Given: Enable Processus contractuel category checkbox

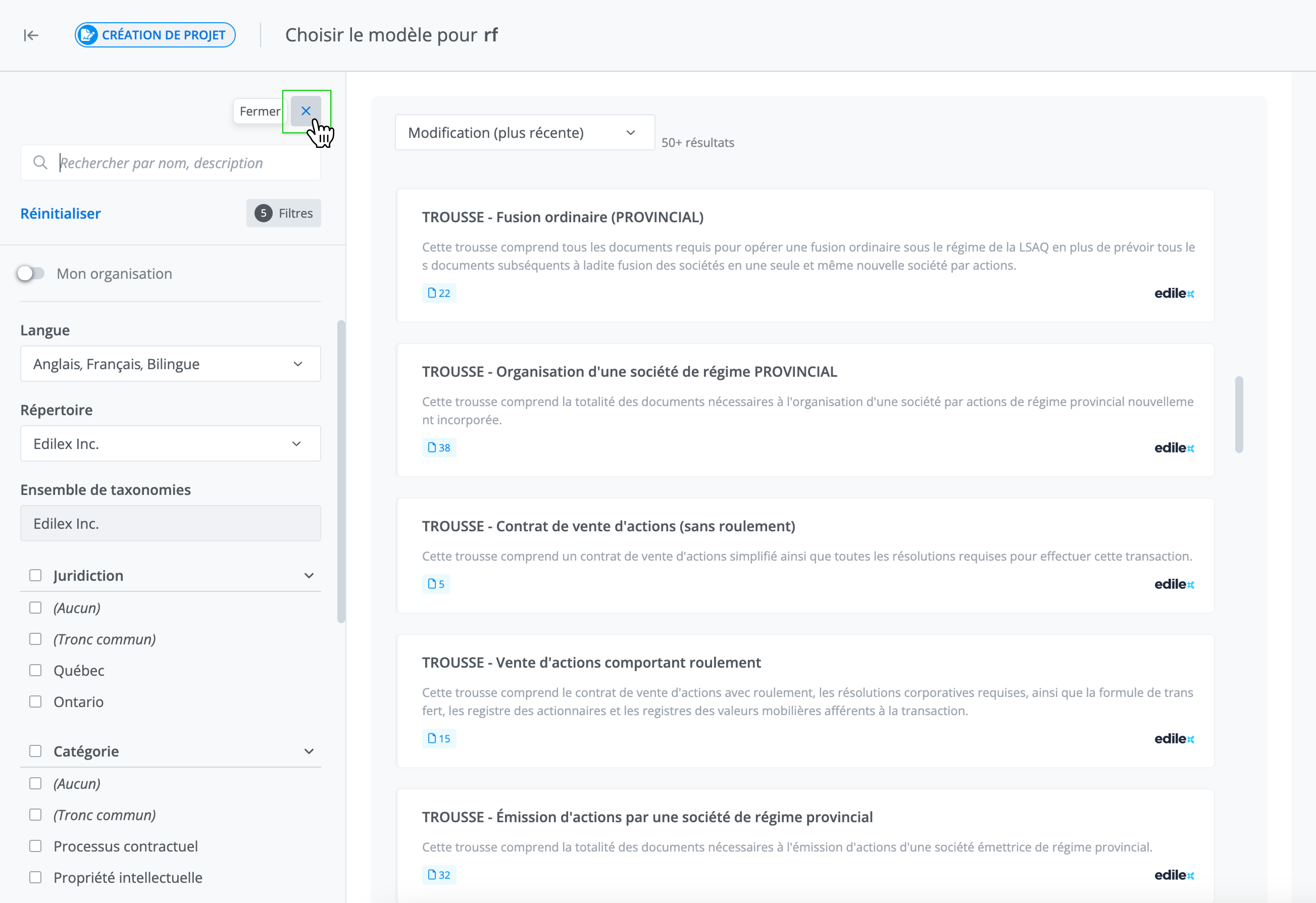Looking at the screenshot, I should [x=36, y=846].
